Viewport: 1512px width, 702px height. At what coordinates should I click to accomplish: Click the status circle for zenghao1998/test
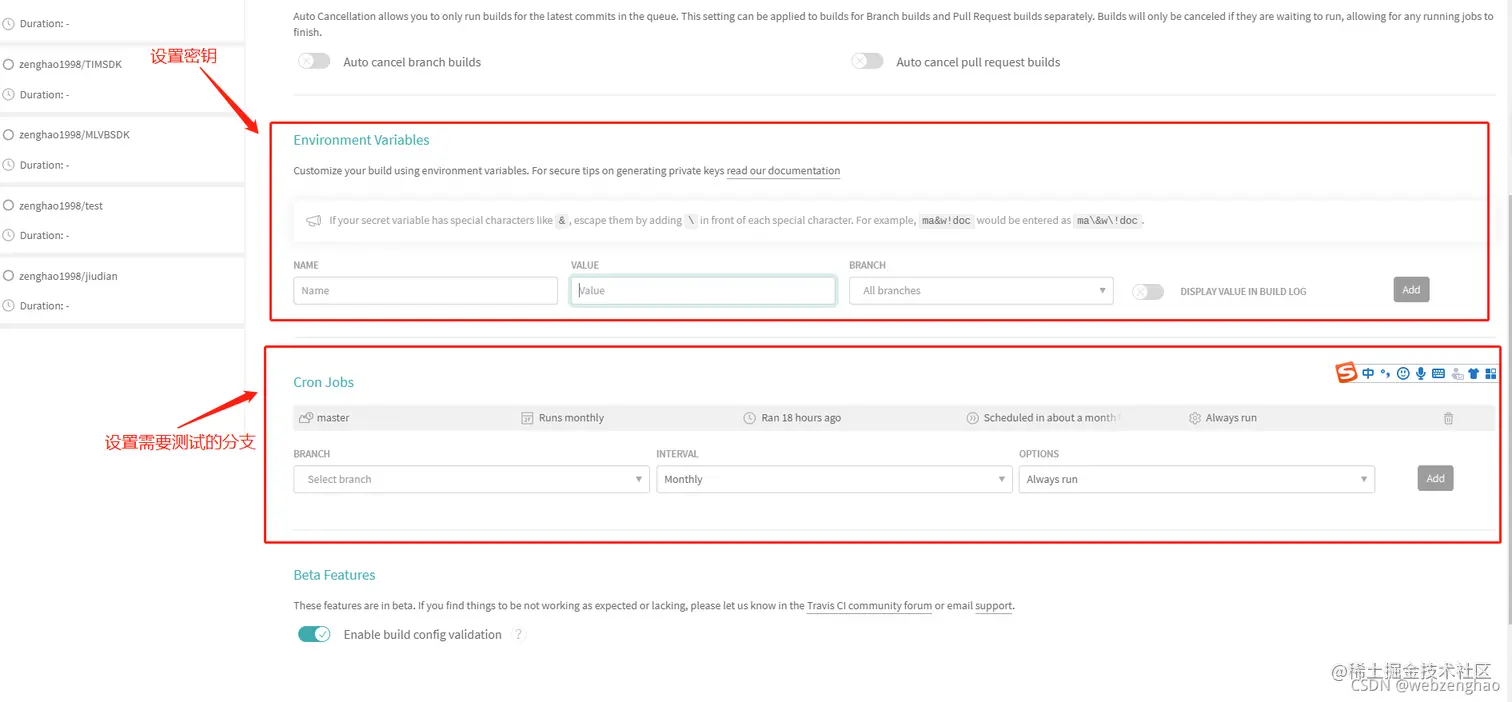pyautogui.click(x=9, y=205)
